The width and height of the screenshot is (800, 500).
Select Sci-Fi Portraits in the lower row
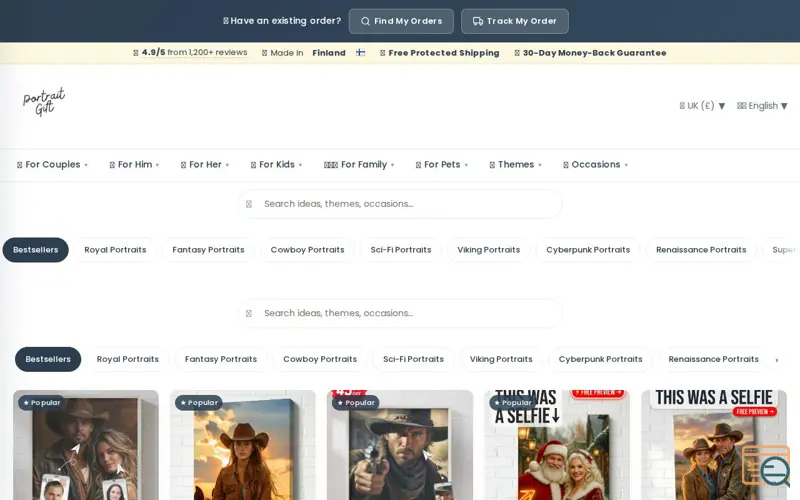click(x=413, y=359)
